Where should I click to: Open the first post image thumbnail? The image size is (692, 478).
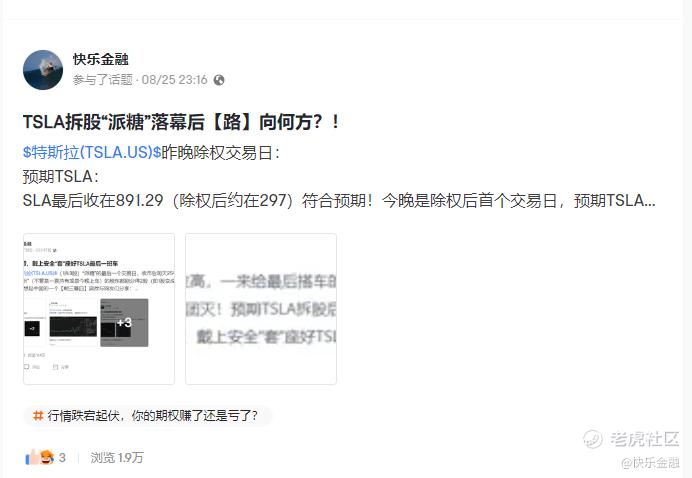coord(99,309)
